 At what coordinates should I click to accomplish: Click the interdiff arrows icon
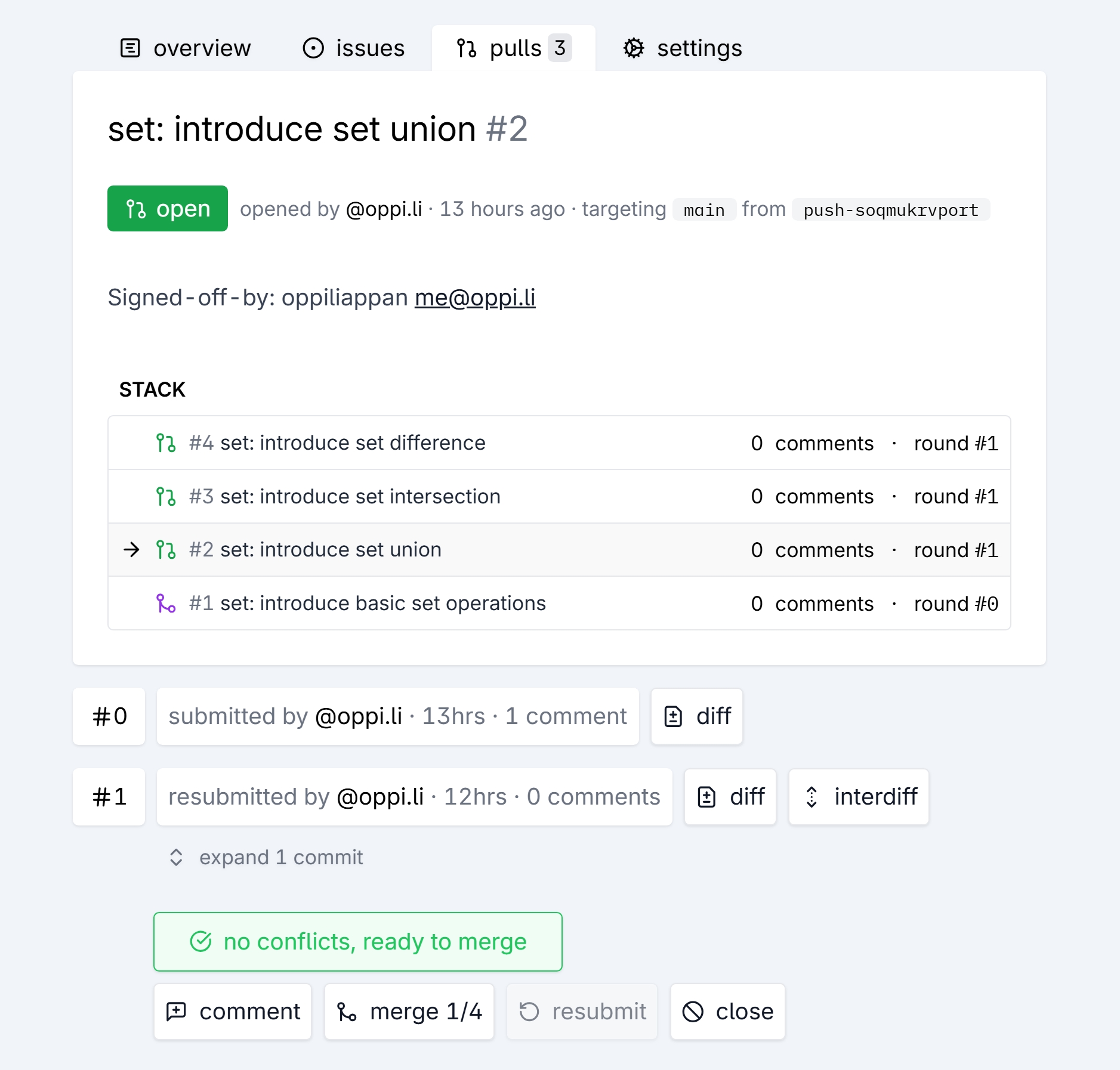coord(812,797)
